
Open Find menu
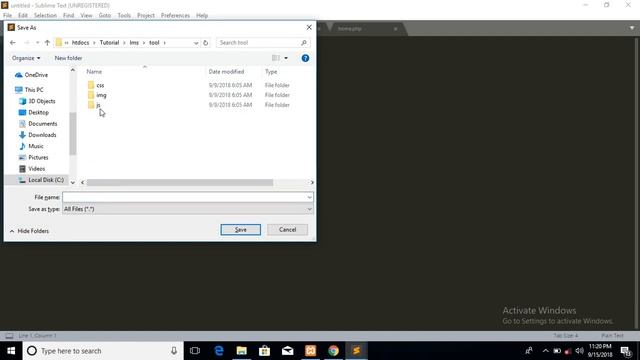pos(69,16)
